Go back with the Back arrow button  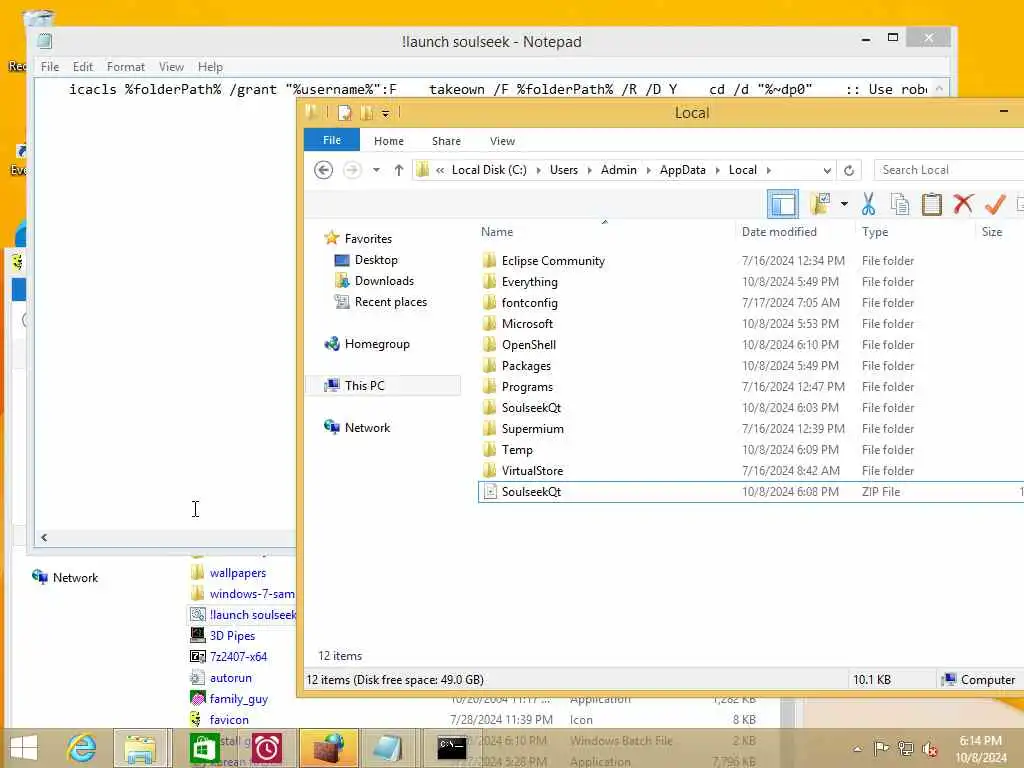pos(323,170)
